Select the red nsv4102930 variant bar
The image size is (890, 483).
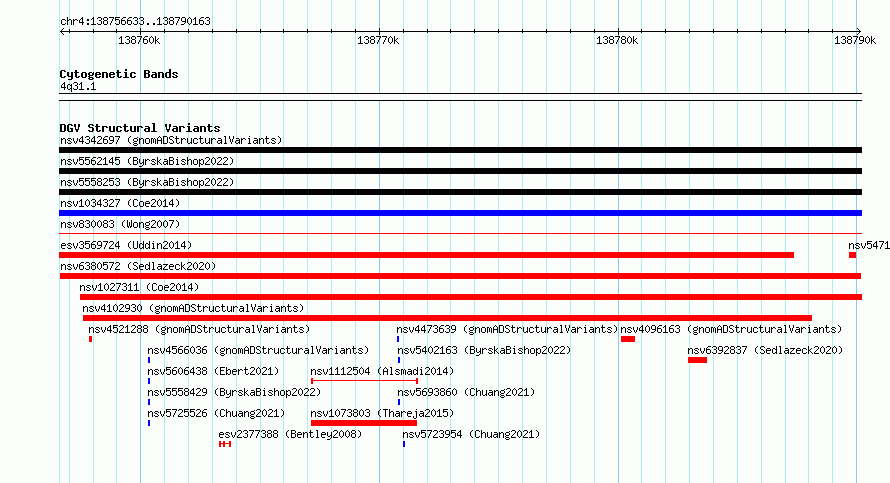point(447,318)
